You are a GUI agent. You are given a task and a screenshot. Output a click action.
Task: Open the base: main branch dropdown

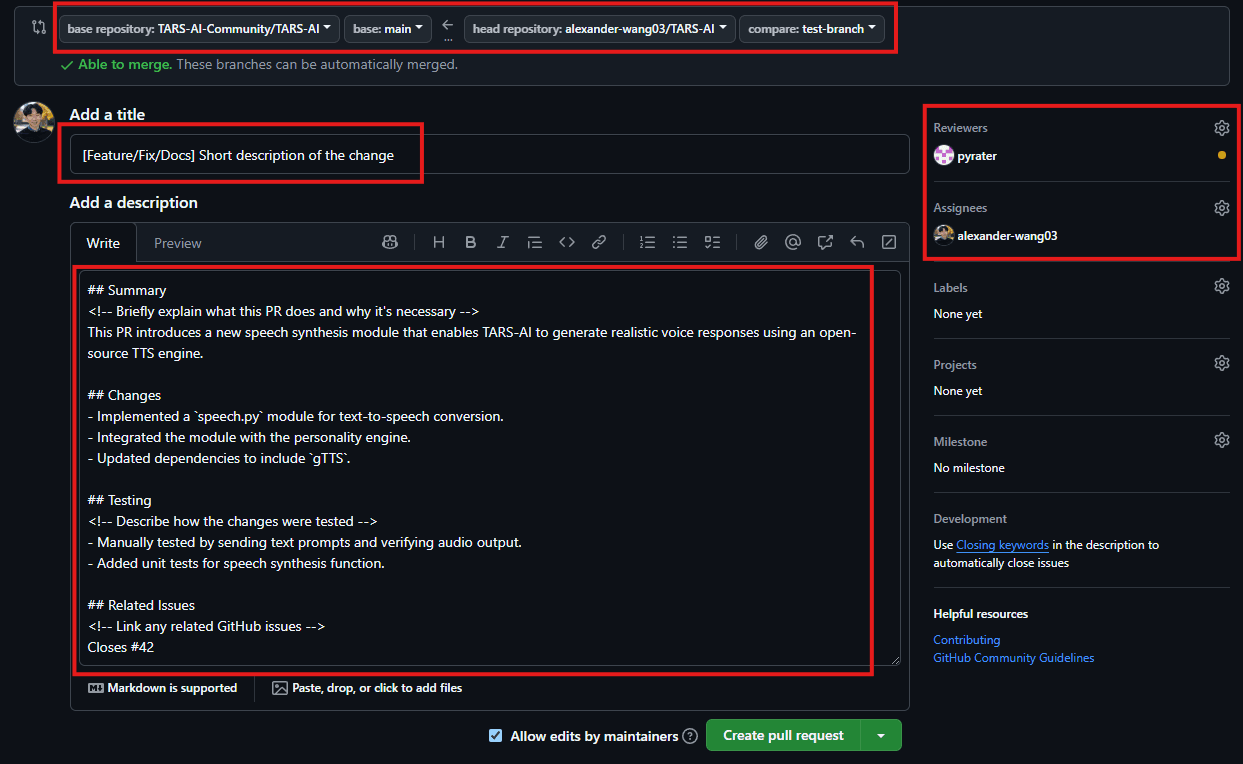click(x=388, y=29)
